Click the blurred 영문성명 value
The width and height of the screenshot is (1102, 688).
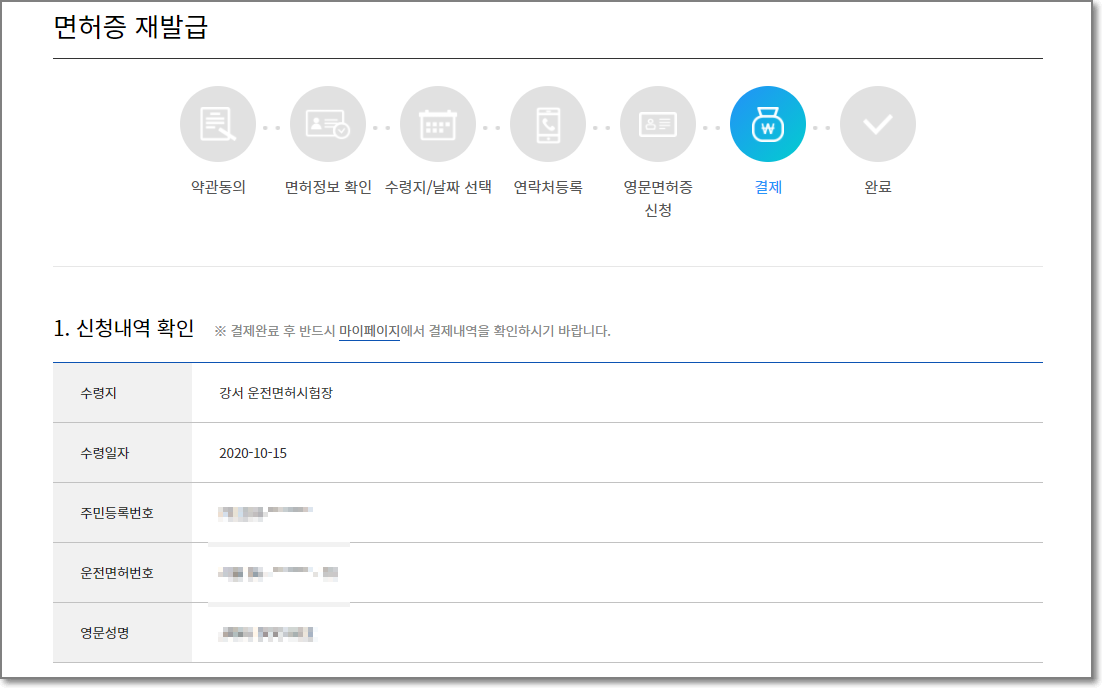(x=267, y=634)
